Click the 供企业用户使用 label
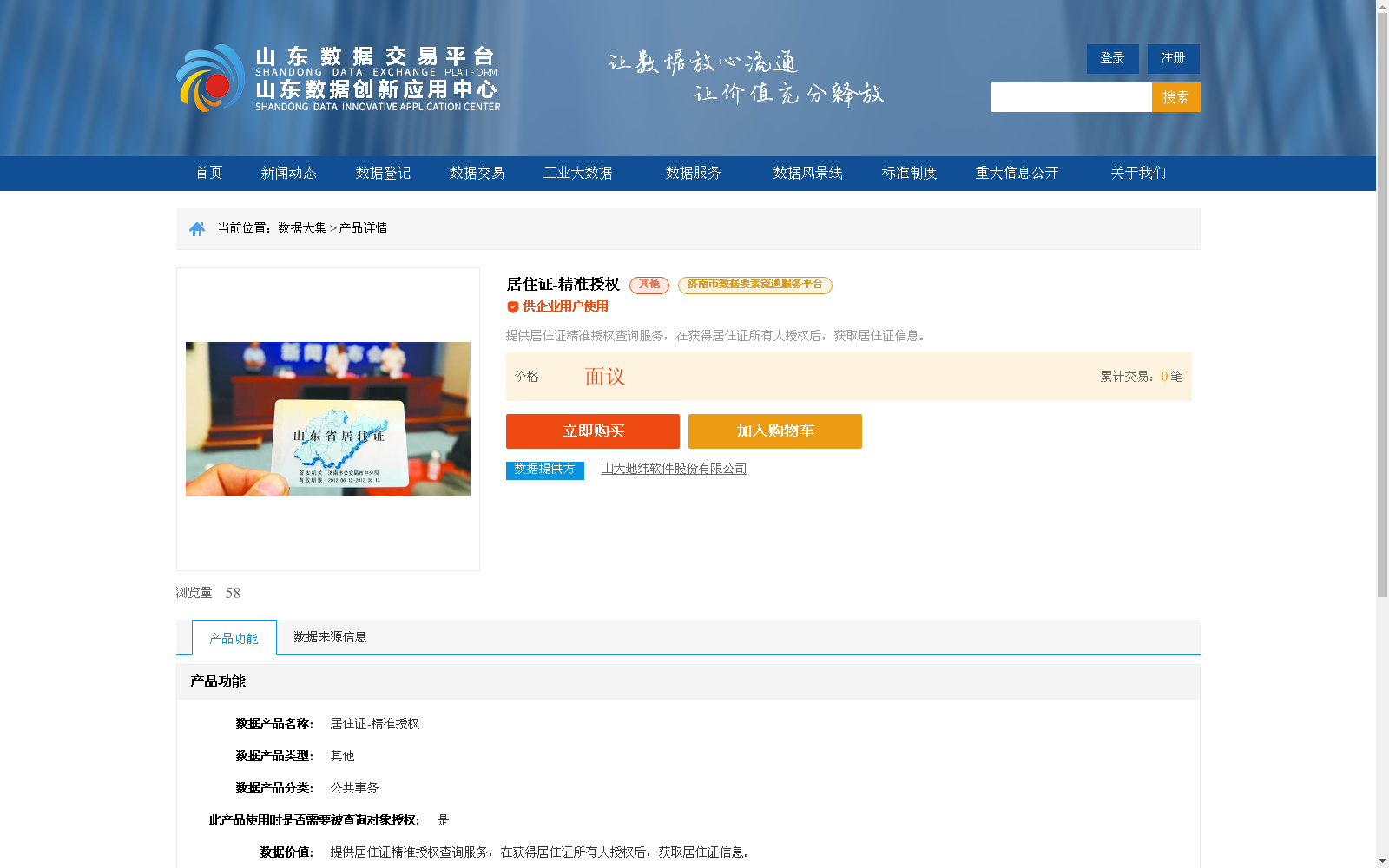 (x=565, y=306)
